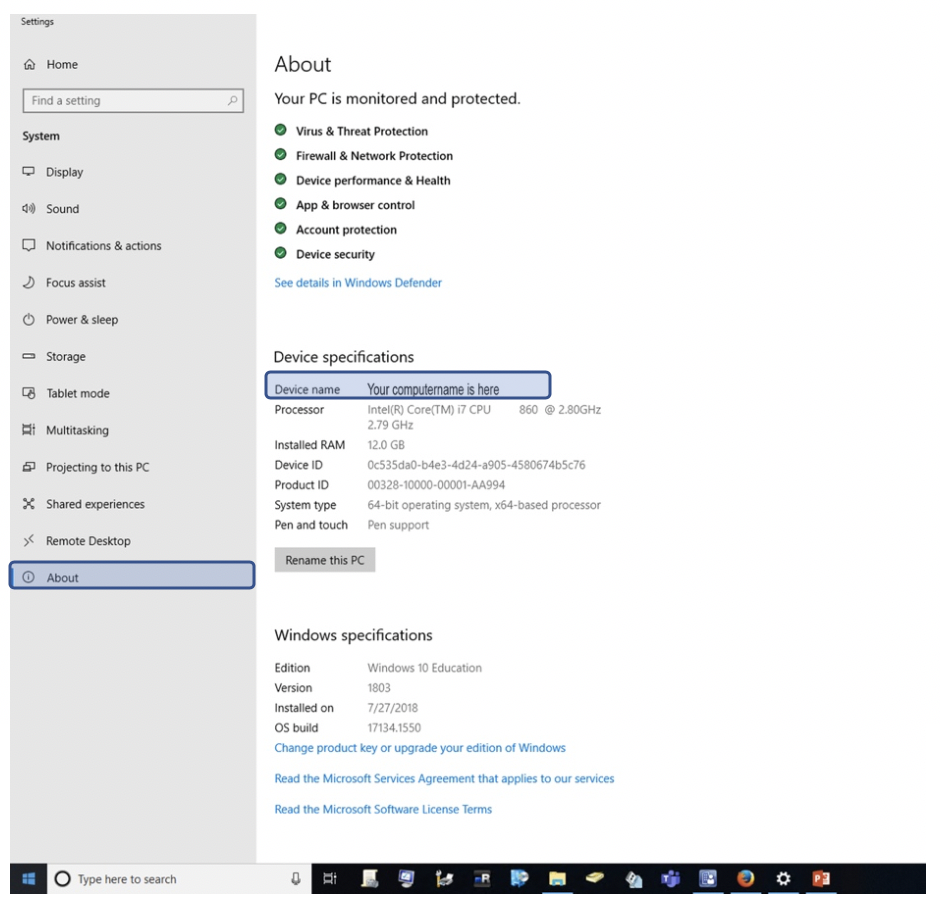940x906 pixels.
Task: Click the Settings gear in the taskbar
Action: click(783, 879)
